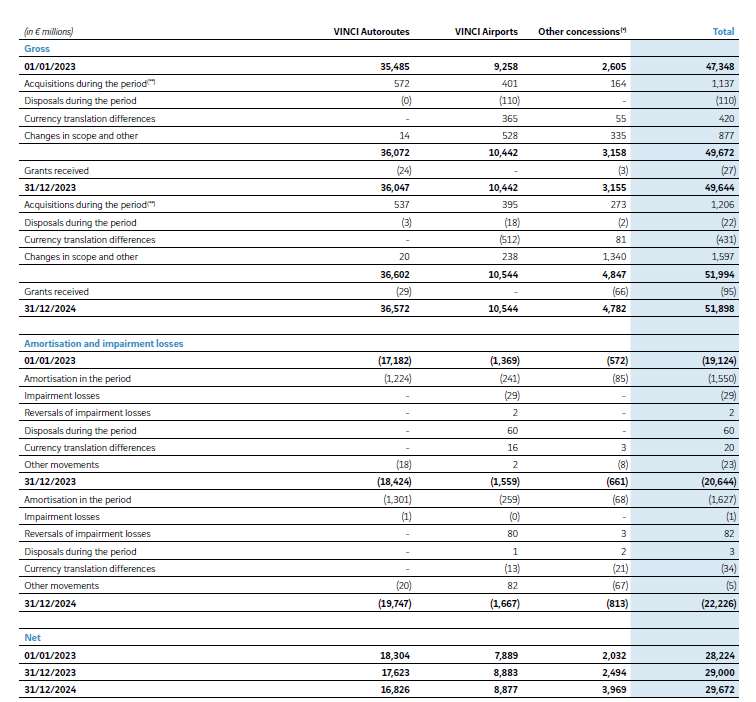Click the 1,340 changes in scope value

pos(613,257)
